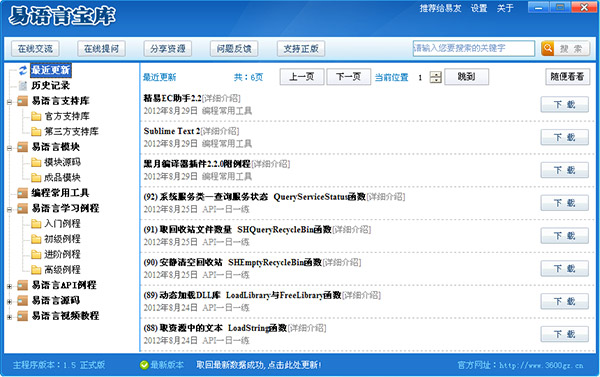Download the LoadLibrary与FreeLibrary函数 entry
Screen dimensions: 600x377
coord(565,302)
